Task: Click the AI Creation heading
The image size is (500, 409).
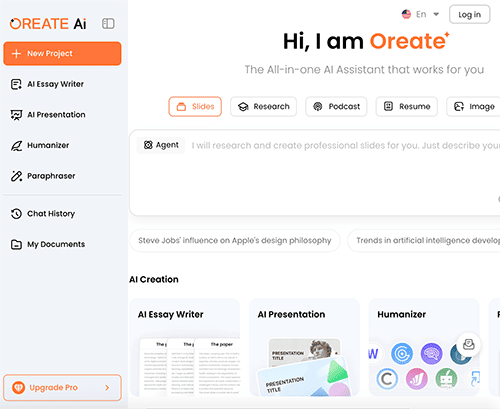Action: pos(154,279)
